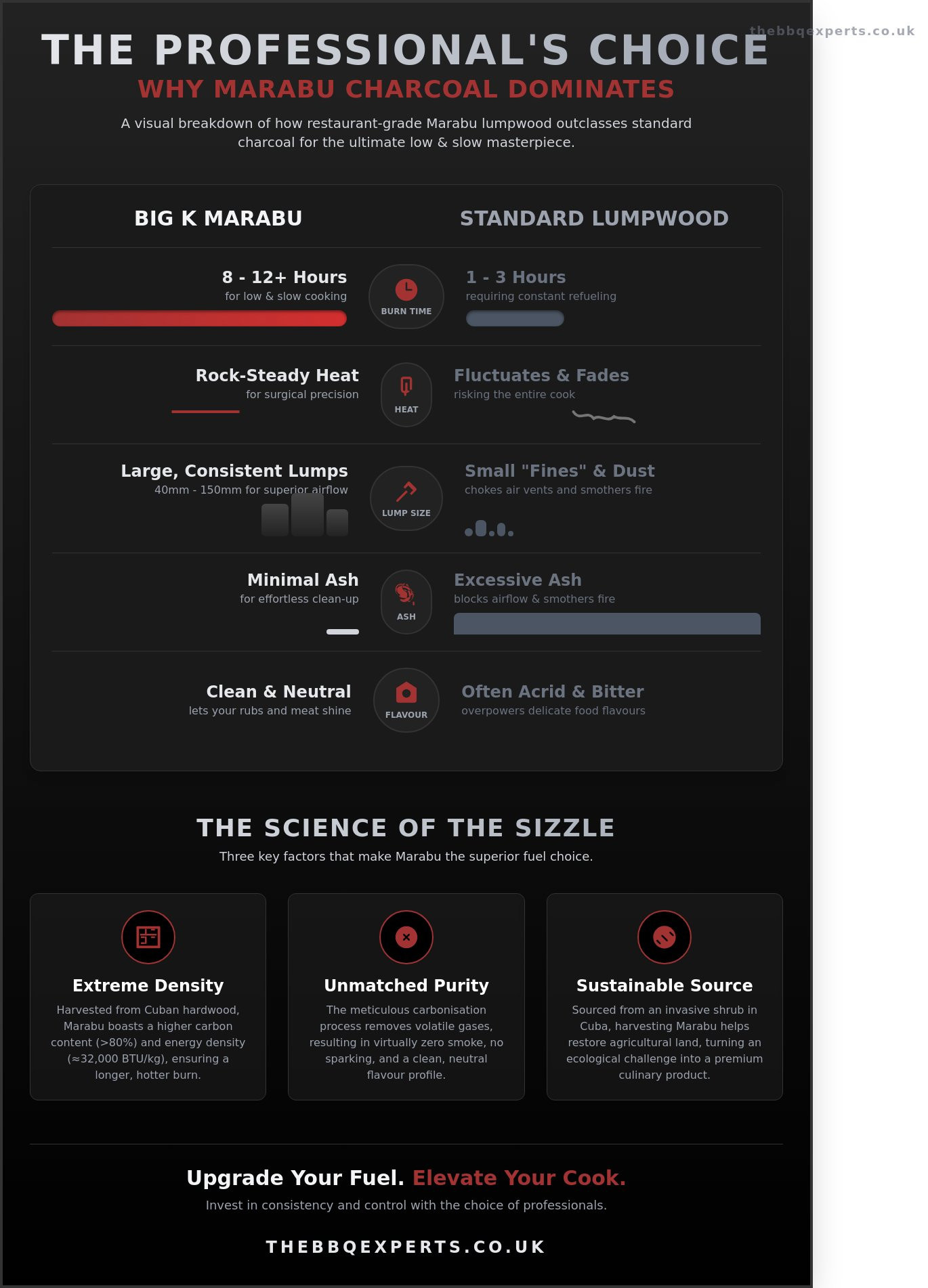The image size is (928, 1288).
Task: Click the Elevate Your Cook red text
Action: 519,1178
